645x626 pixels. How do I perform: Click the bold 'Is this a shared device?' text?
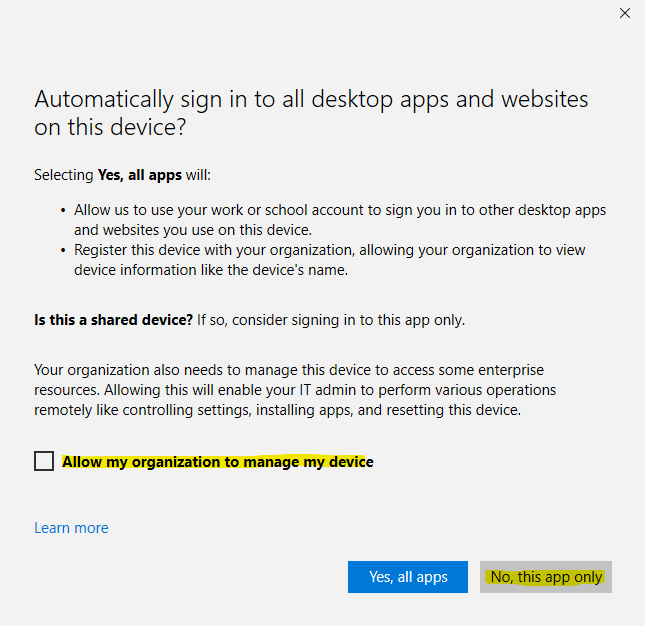coord(112,320)
